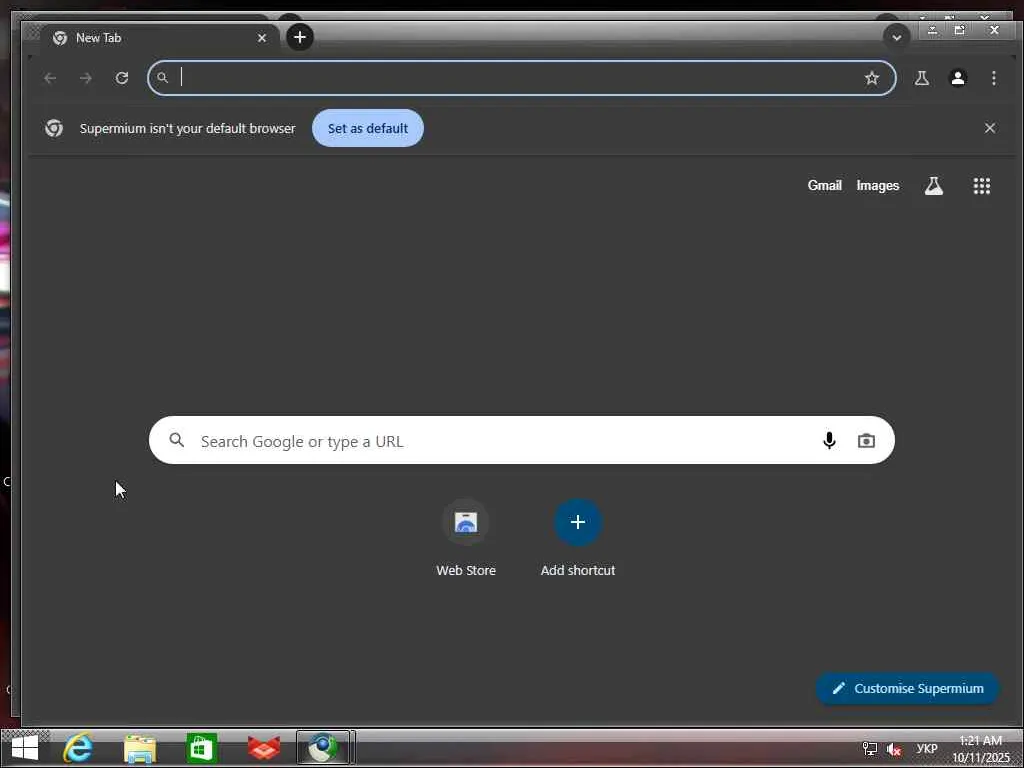Open the toolbar flask experiments icon
The image size is (1024, 768).
921,78
